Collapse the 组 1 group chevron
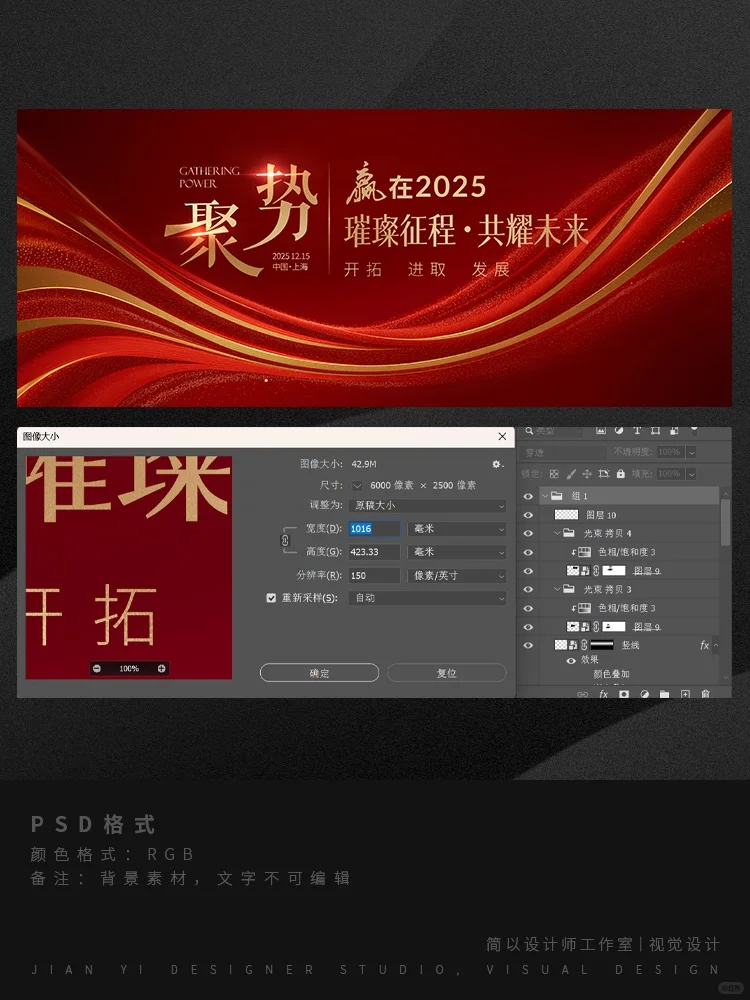The height and width of the screenshot is (1000, 750). [545, 496]
